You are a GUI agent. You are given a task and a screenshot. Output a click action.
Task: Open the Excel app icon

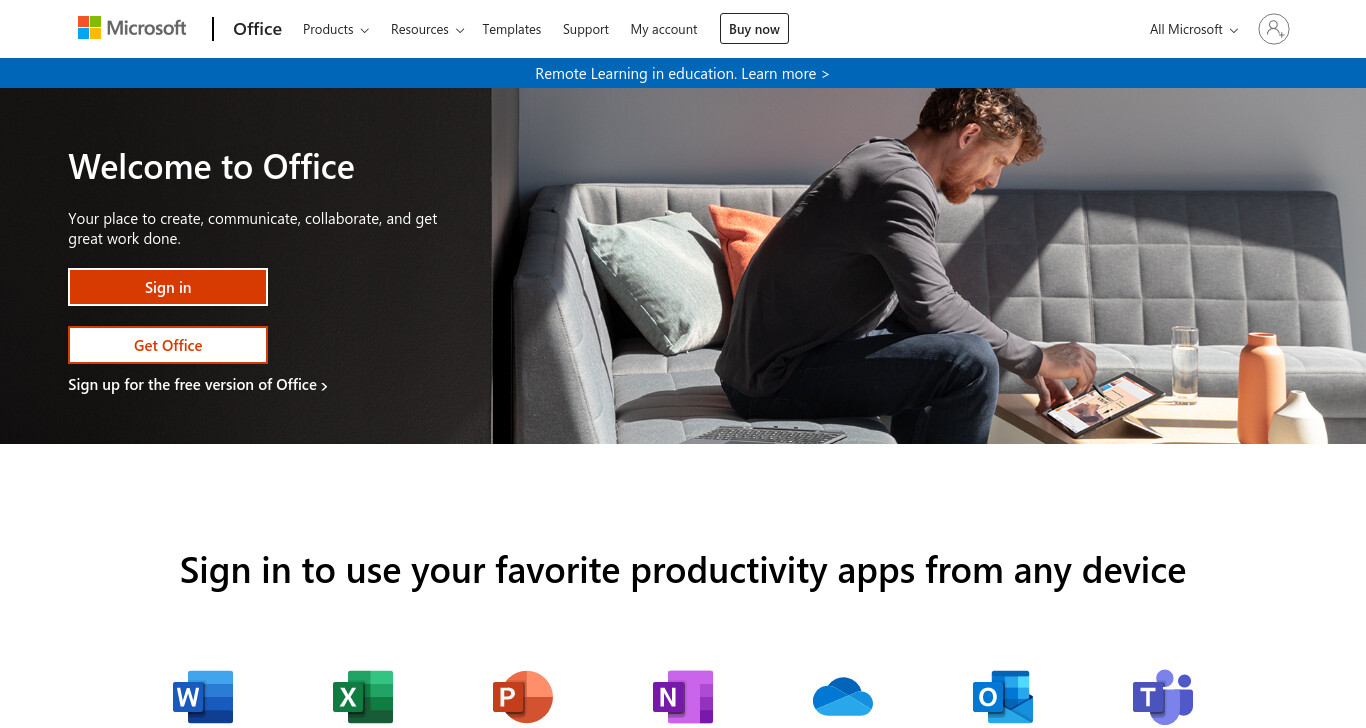(363, 697)
